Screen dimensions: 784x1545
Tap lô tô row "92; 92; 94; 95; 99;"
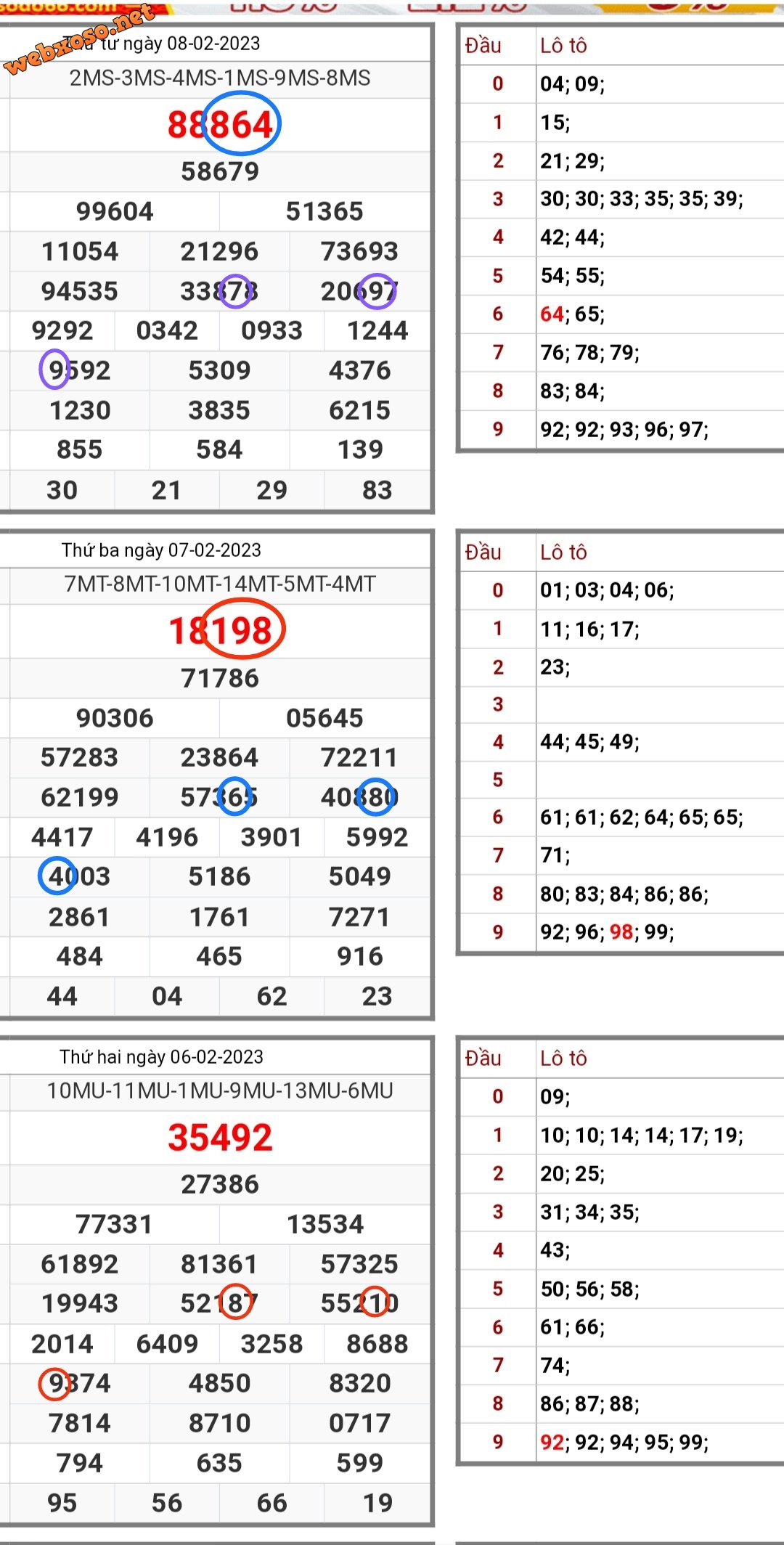click(x=624, y=1442)
